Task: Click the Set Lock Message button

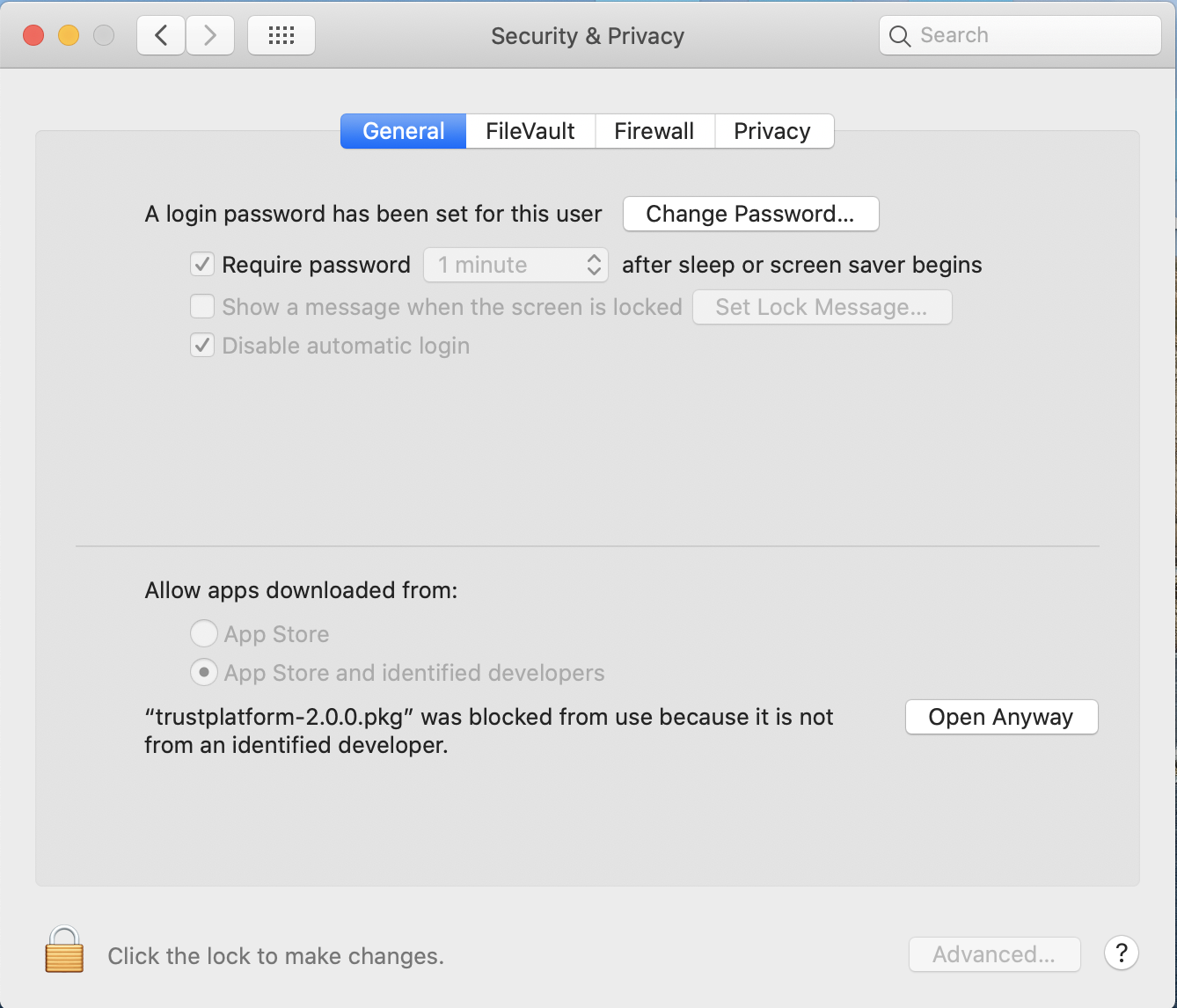Action: pos(822,307)
